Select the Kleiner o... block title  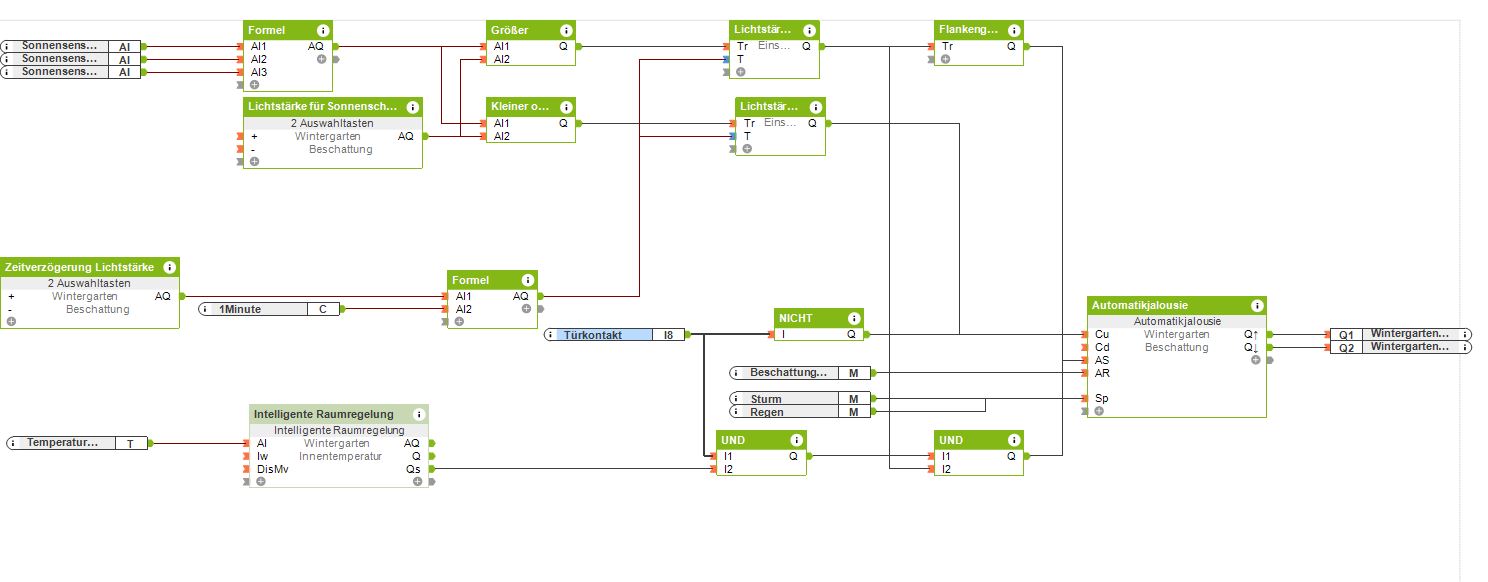[520, 108]
